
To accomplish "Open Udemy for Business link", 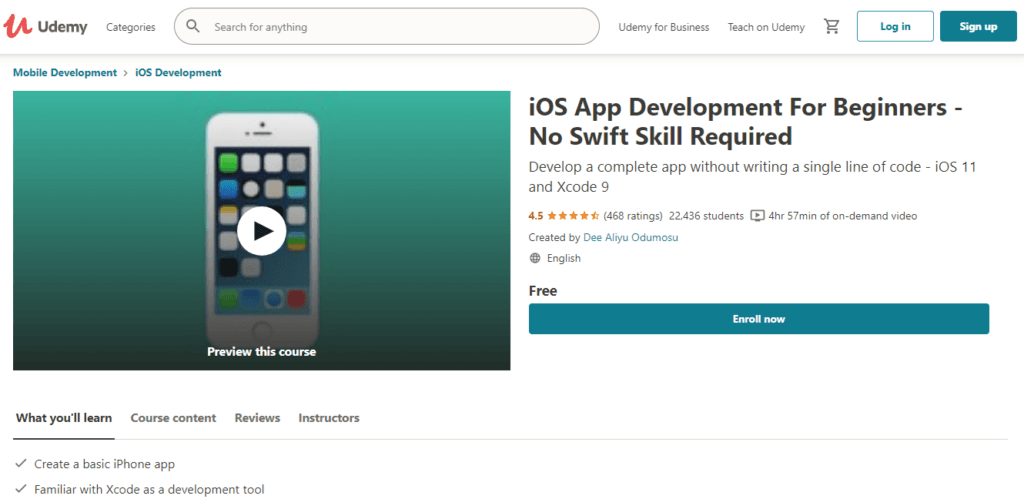I will click(664, 27).
